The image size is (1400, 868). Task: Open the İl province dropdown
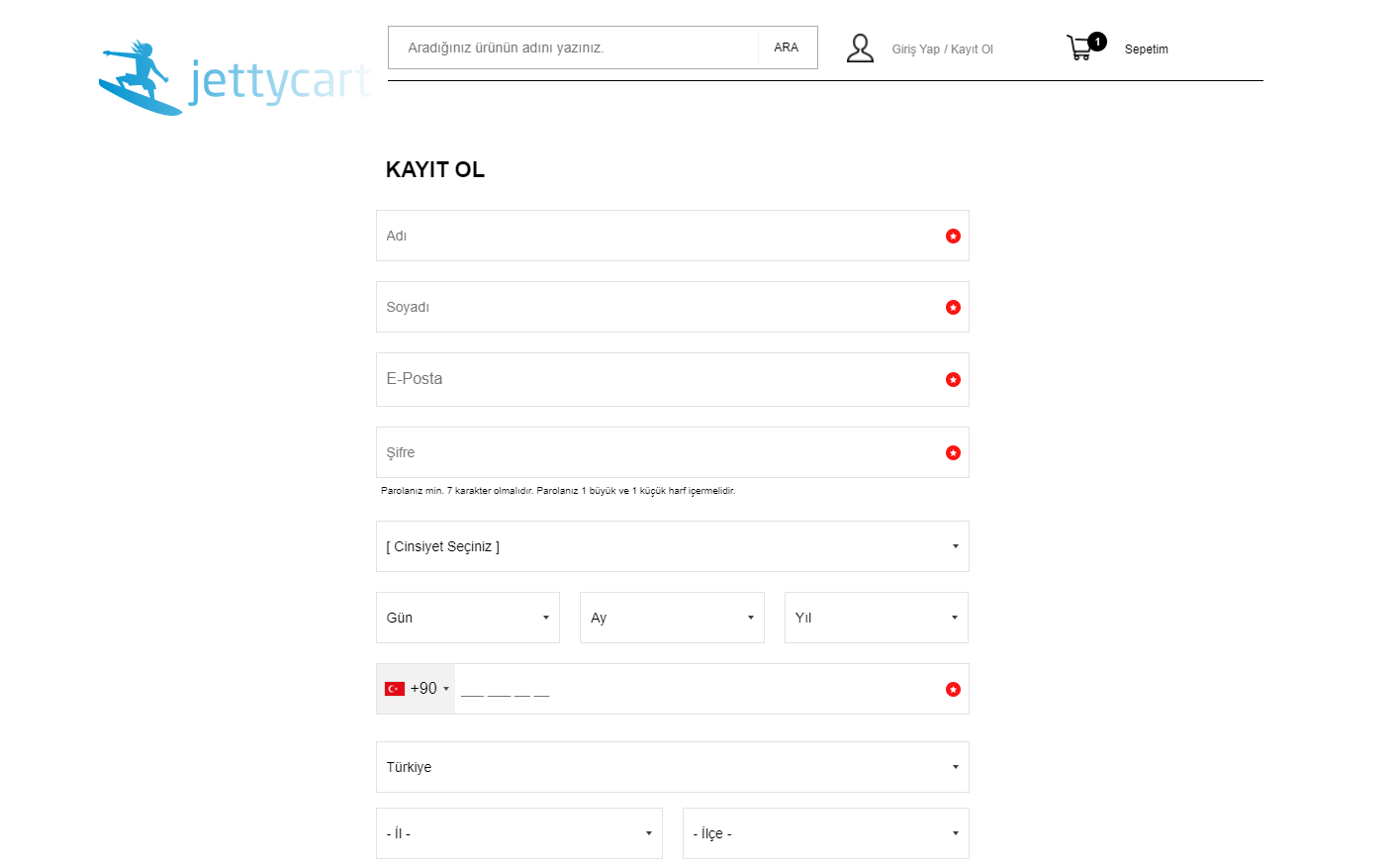pos(519,833)
